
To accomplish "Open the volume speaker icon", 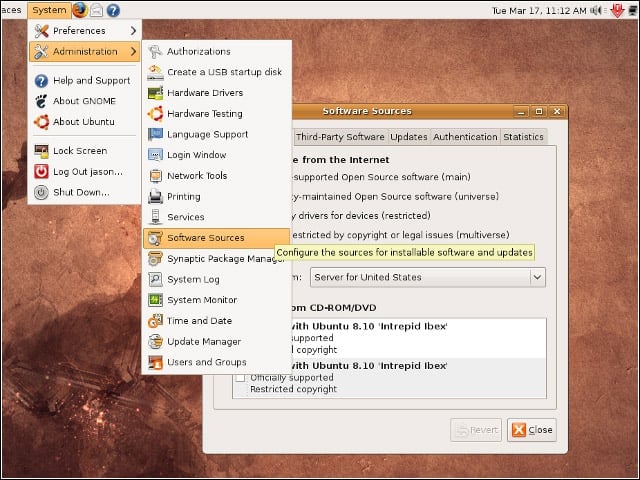I will 596,11.
